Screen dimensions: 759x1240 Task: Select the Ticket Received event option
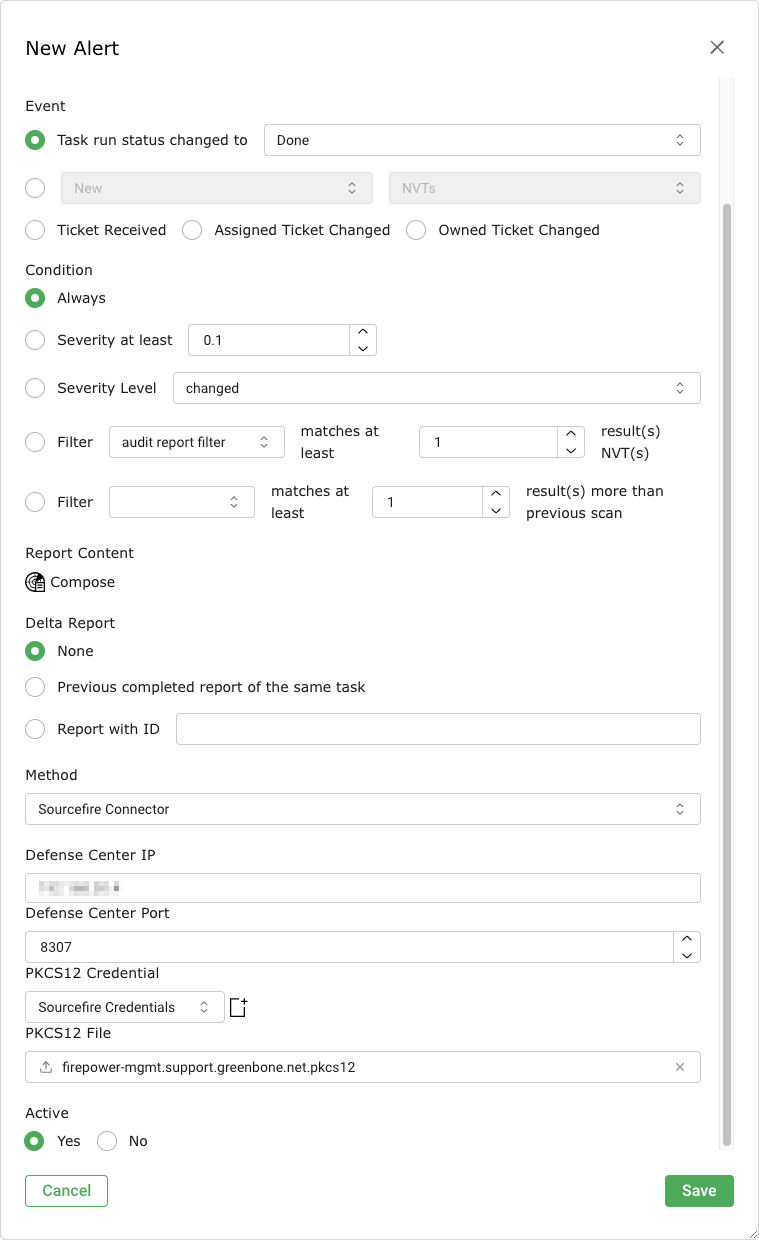tap(36, 230)
